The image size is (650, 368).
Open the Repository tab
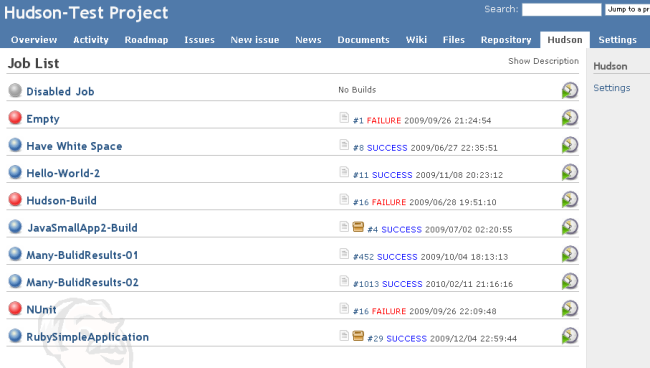pyautogui.click(x=506, y=40)
